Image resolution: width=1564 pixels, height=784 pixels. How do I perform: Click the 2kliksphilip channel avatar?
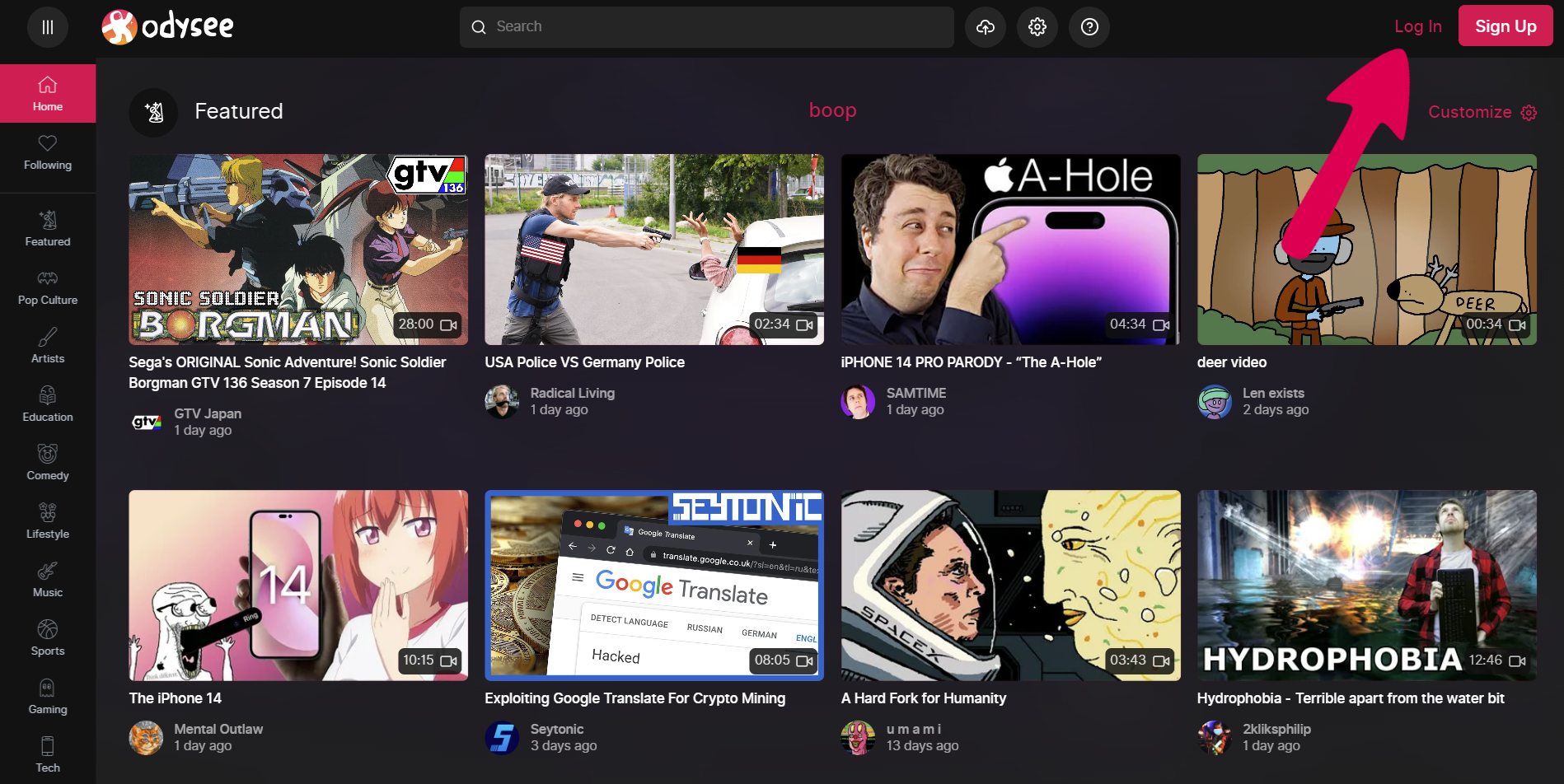1215,738
